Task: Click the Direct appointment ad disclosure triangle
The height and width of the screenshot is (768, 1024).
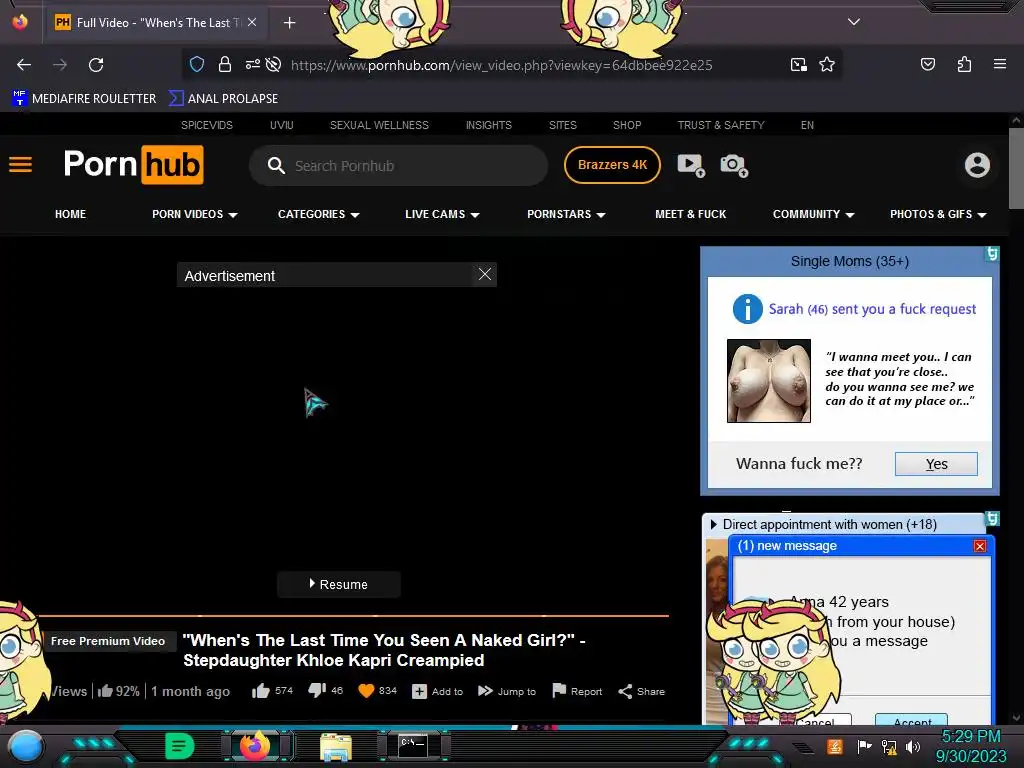Action: coord(713,524)
